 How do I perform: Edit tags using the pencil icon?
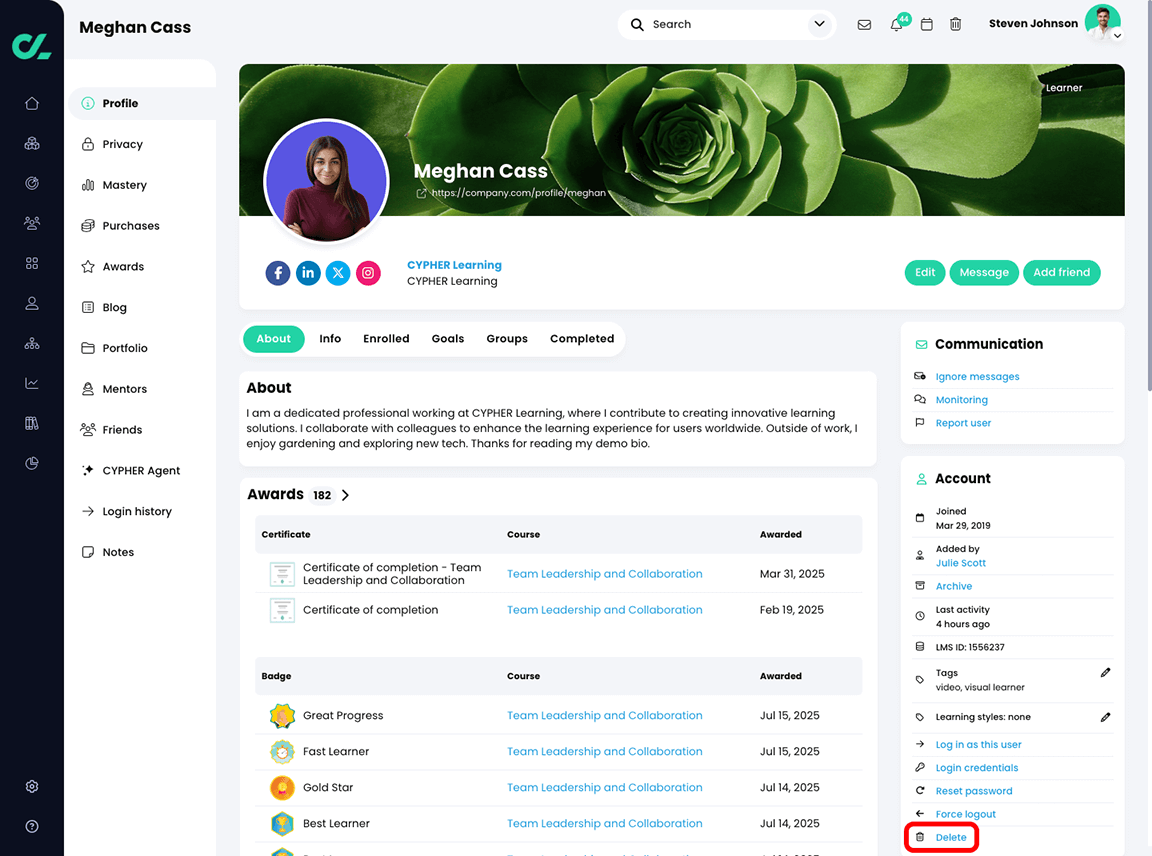click(1106, 672)
